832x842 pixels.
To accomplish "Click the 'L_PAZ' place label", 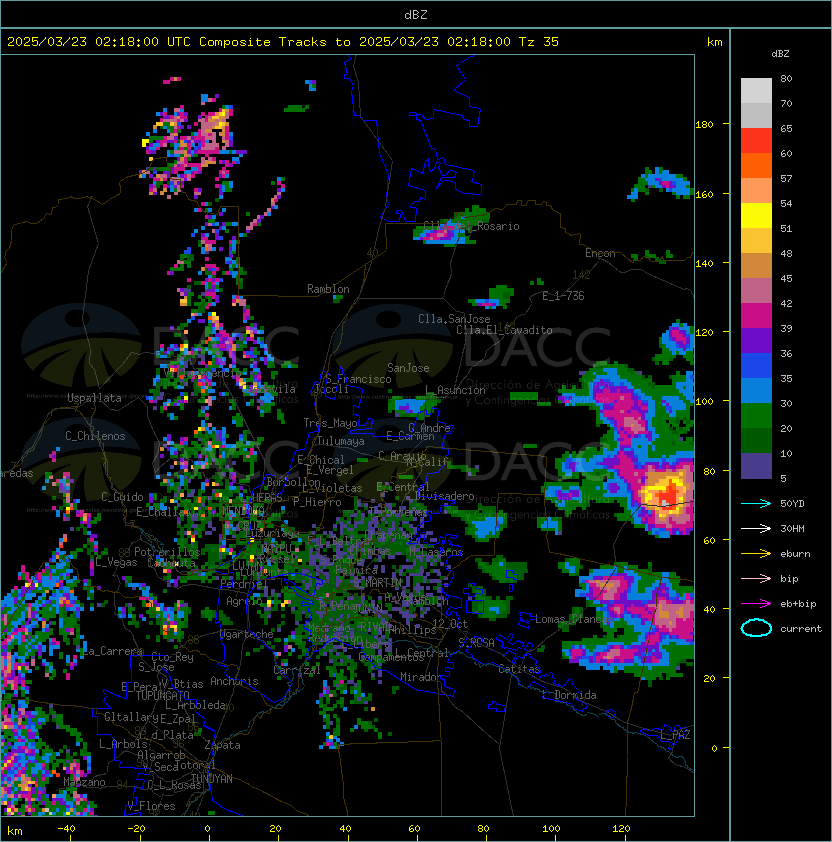I will [x=675, y=735].
